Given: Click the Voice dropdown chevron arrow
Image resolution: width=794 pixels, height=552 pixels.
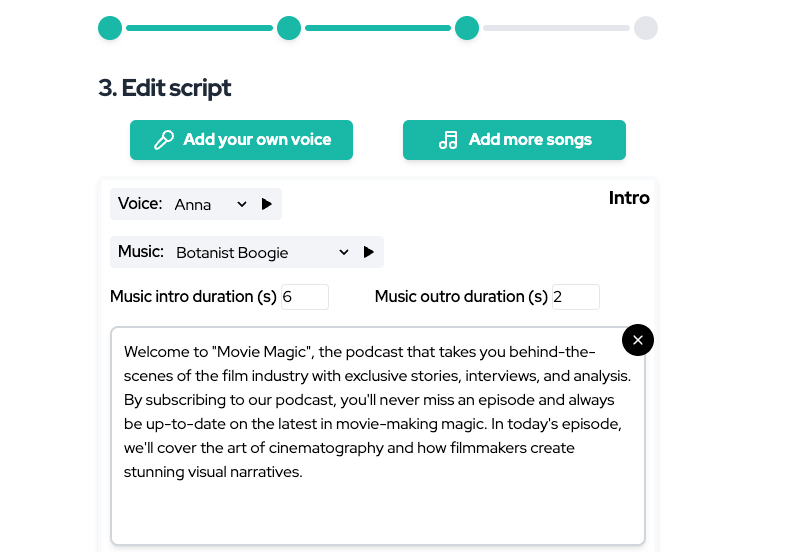Looking at the screenshot, I should click(241, 204).
